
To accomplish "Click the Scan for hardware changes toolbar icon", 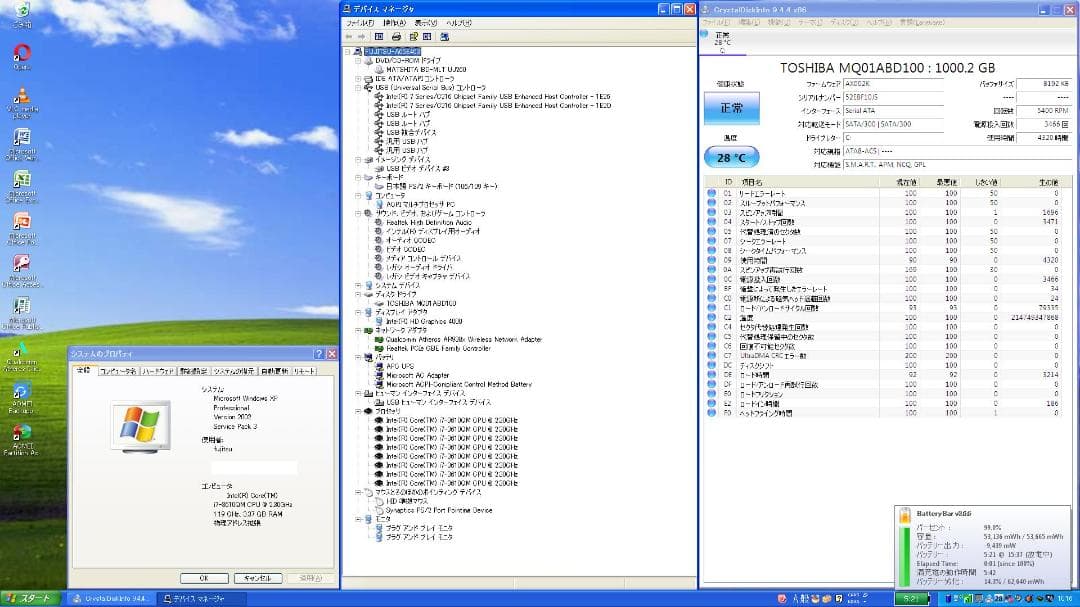I will pos(445,37).
